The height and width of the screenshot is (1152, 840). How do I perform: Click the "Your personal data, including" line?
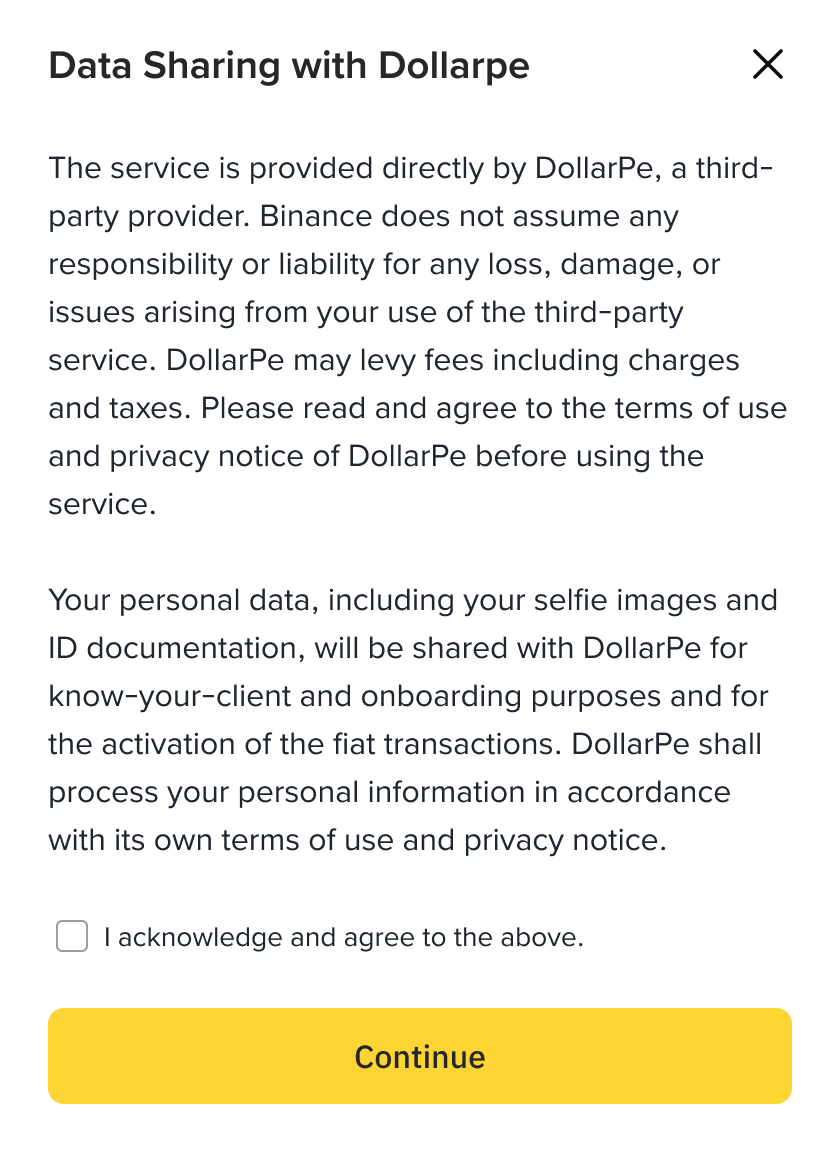pyautogui.click(x=412, y=601)
